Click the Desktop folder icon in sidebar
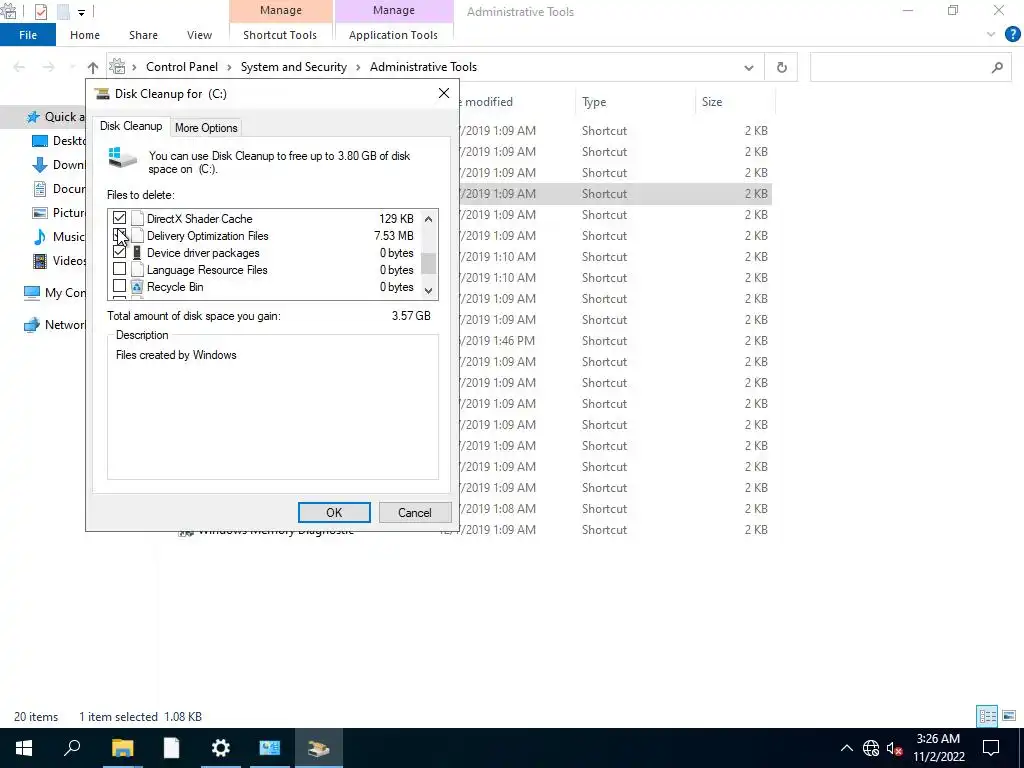1024x768 pixels. coord(40,141)
